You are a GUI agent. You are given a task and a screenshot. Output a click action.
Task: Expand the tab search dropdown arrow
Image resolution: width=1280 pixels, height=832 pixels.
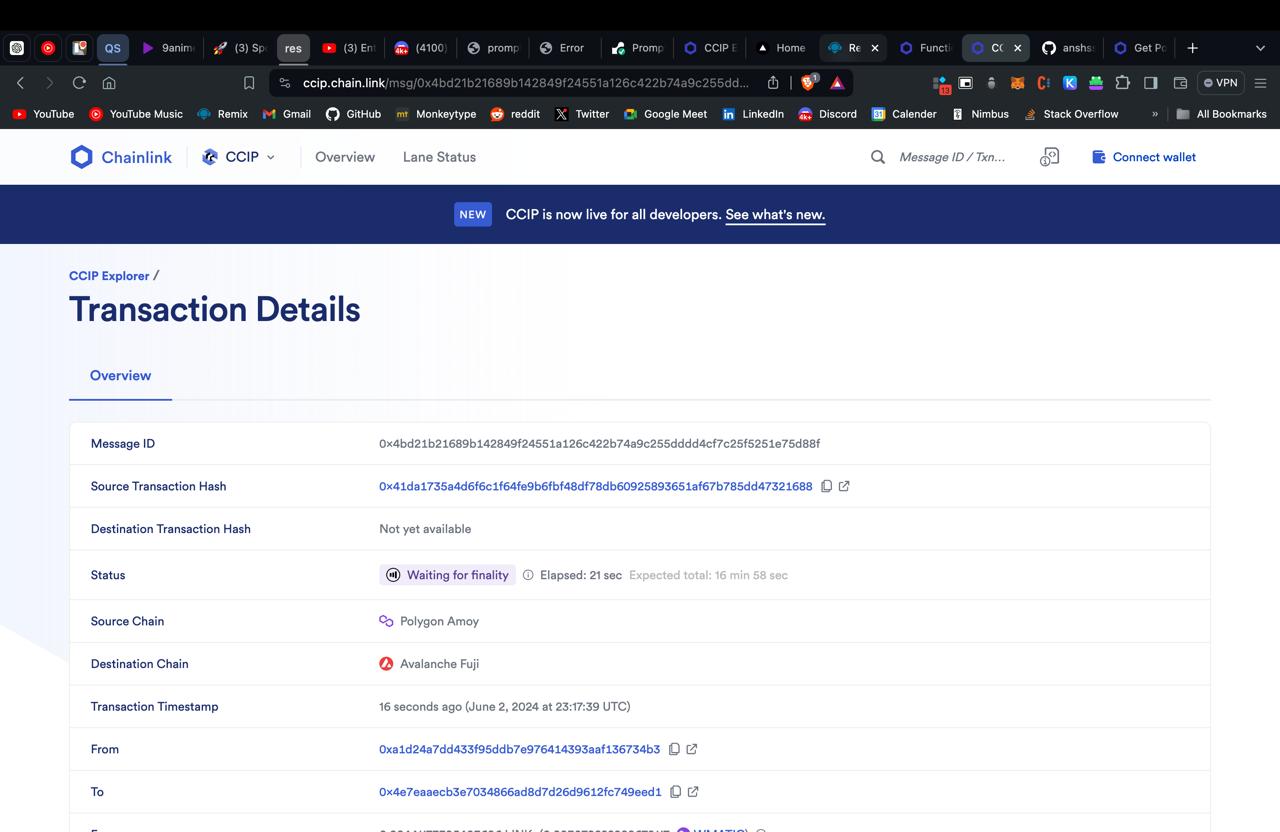(x=1260, y=48)
